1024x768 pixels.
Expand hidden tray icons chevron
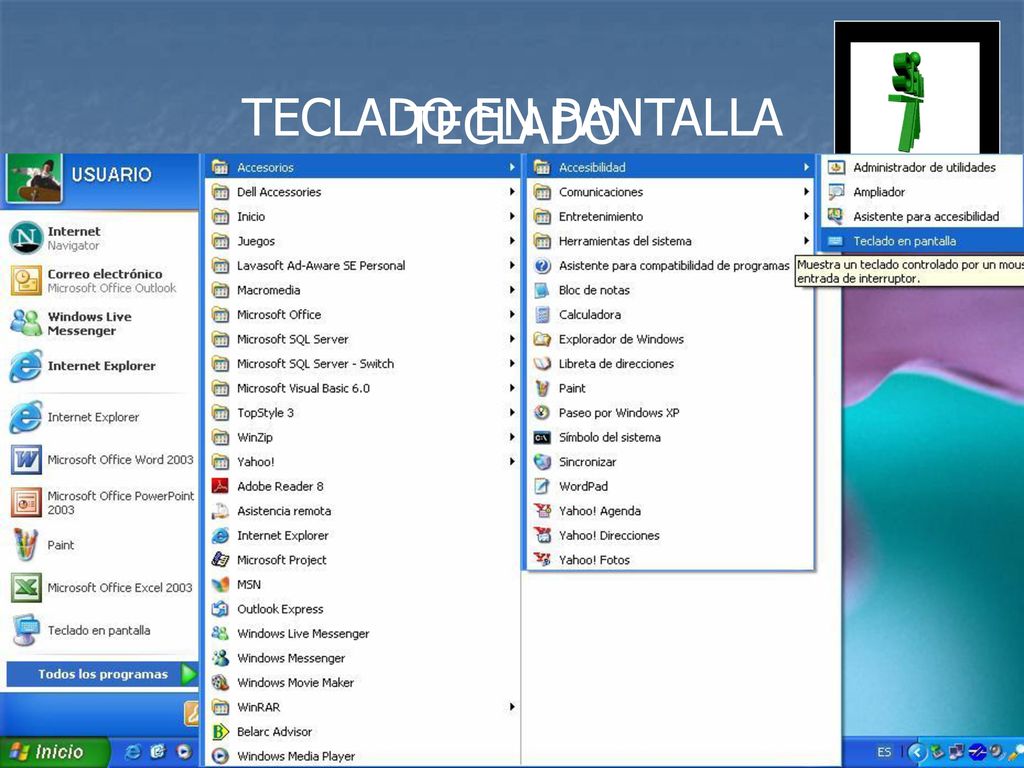click(917, 752)
